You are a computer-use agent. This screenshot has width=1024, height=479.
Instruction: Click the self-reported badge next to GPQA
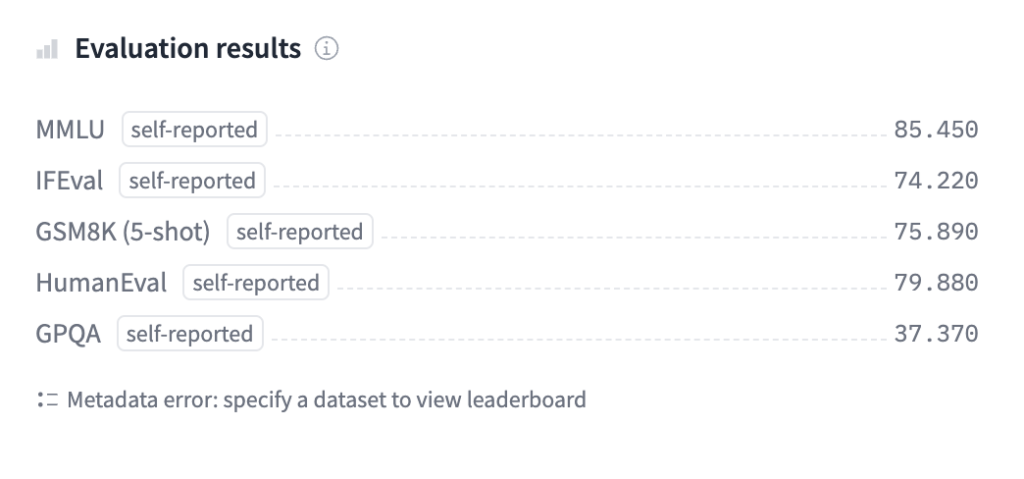(190, 334)
